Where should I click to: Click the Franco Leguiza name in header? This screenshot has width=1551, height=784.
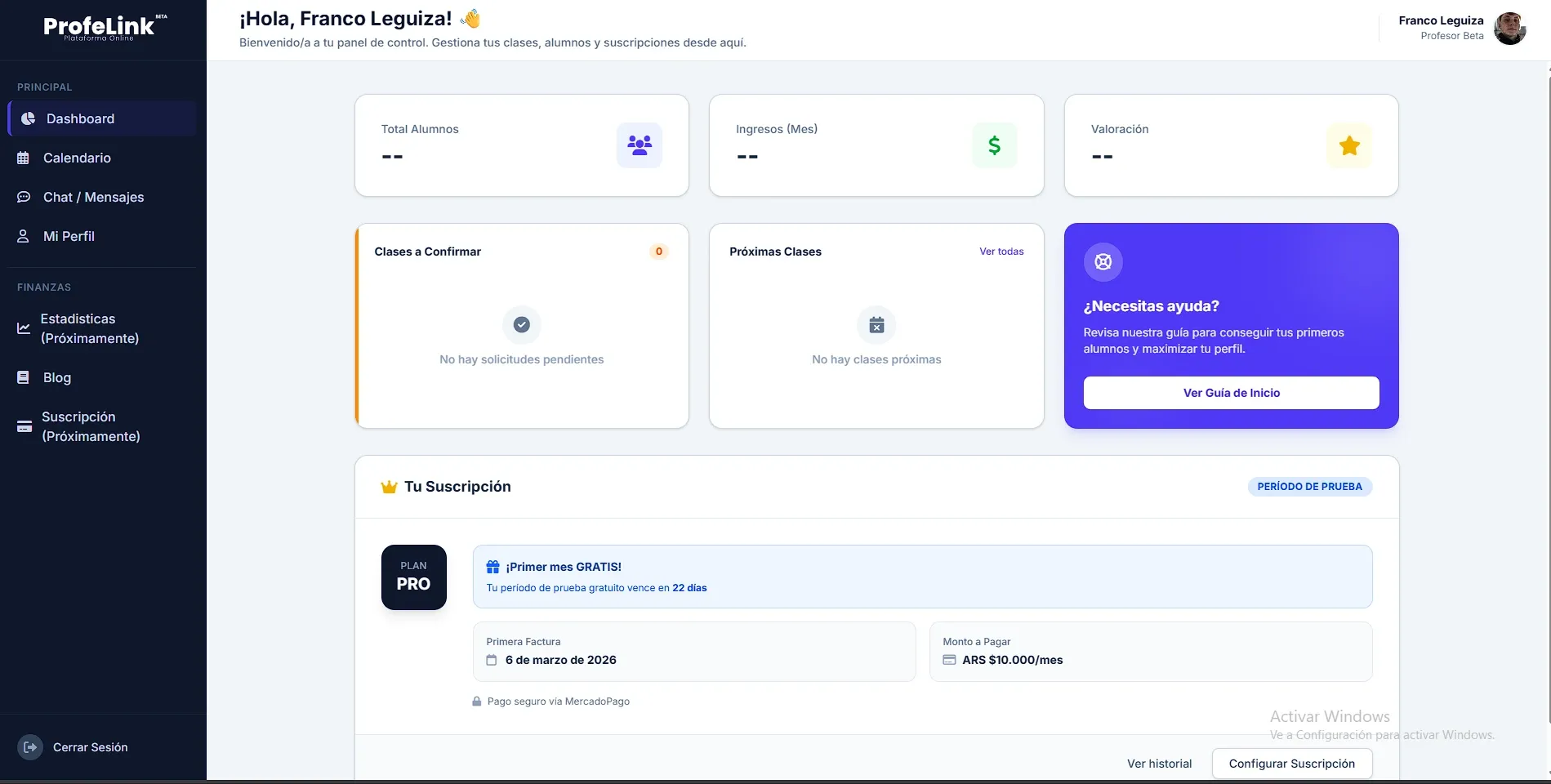tap(1441, 20)
